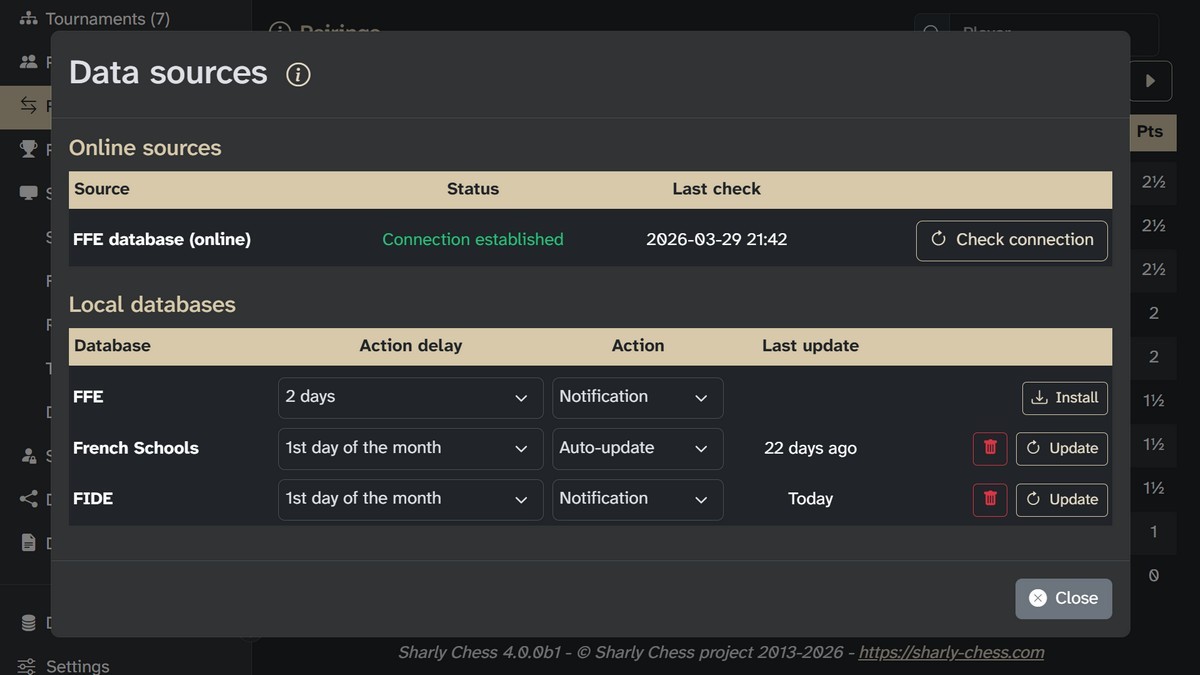Update the French Schools database
Image resolution: width=1200 pixels, height=675 pixels.
point(1062,448)
